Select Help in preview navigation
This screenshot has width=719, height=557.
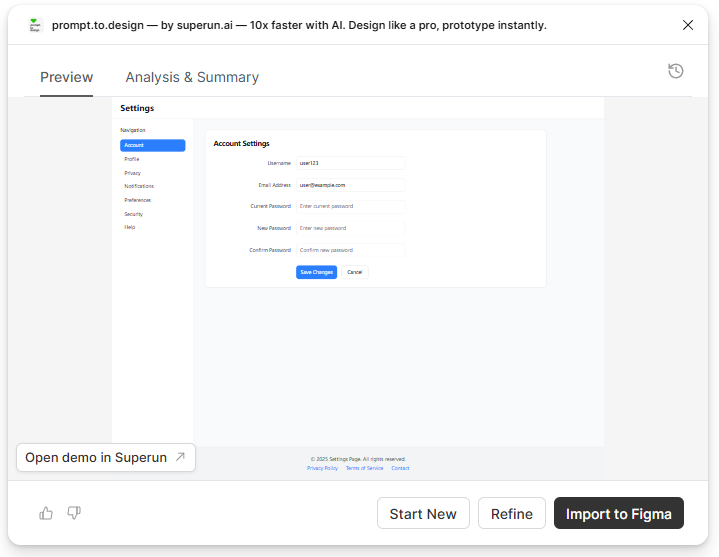tap(130, 227)
